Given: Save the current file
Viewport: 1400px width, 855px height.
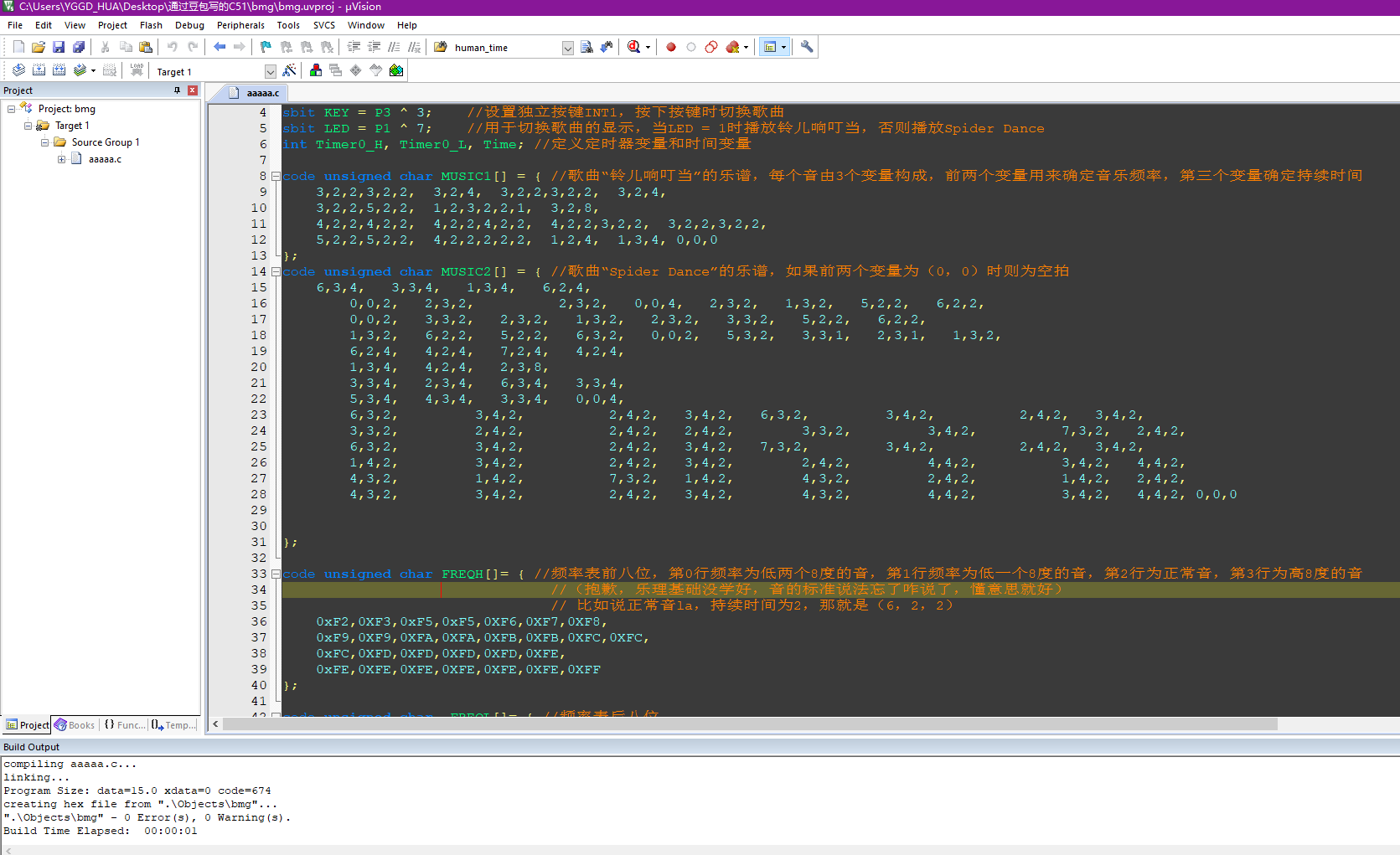Looking at the screenshot, I should pos(59,47).
